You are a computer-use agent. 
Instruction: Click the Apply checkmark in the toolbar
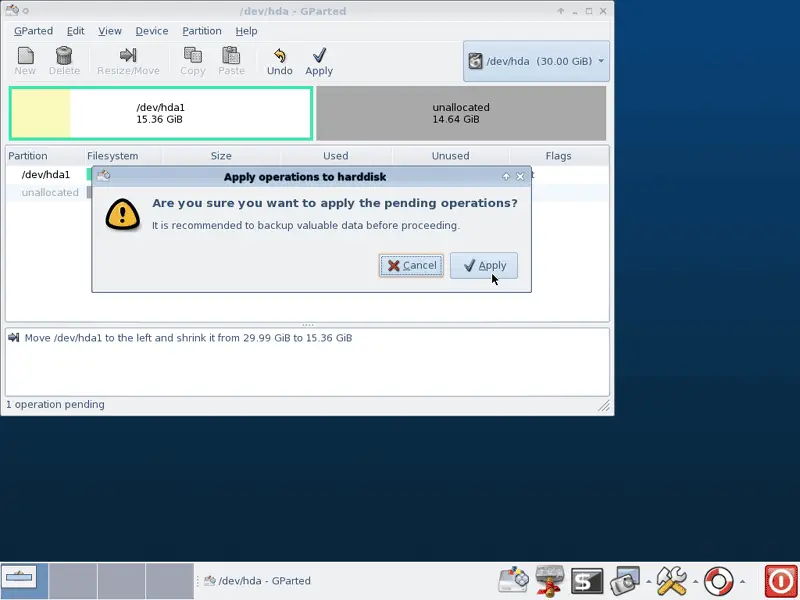(x=319, y=55)
